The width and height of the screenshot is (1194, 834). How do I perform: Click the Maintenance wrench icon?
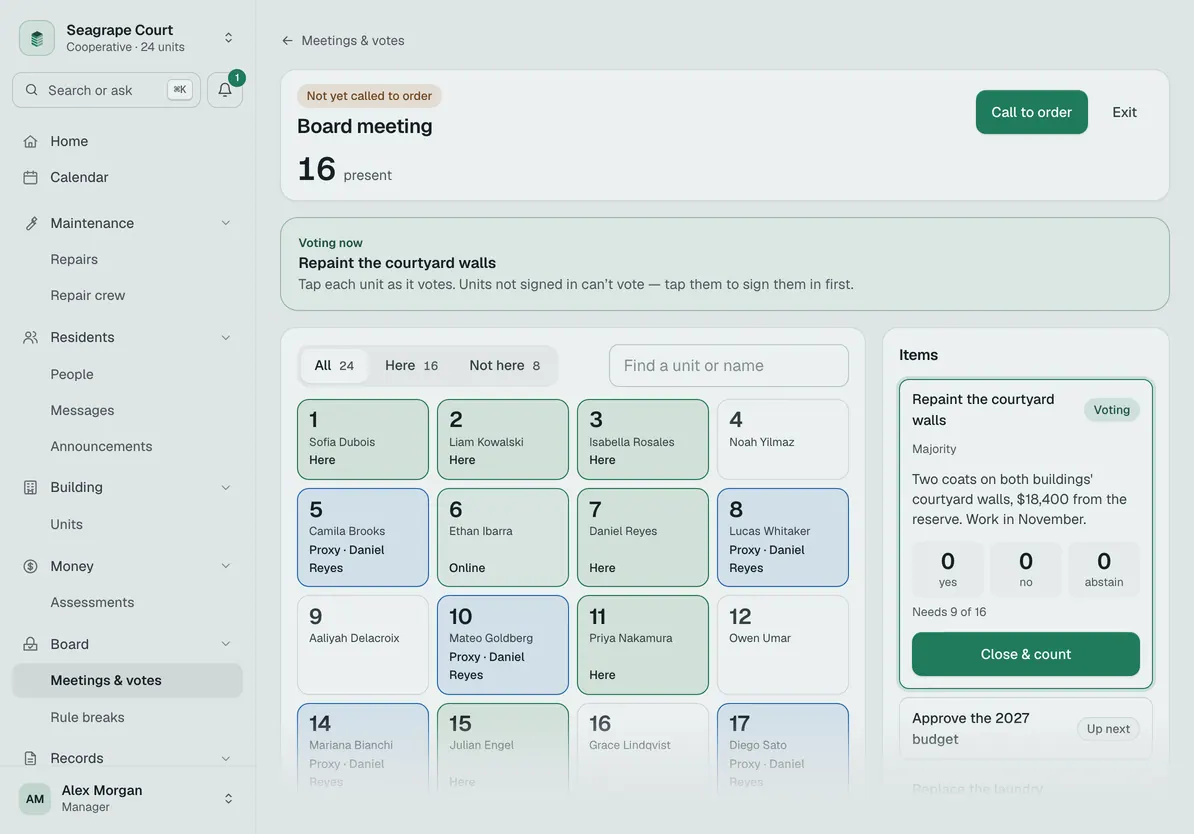coord(30,223)
